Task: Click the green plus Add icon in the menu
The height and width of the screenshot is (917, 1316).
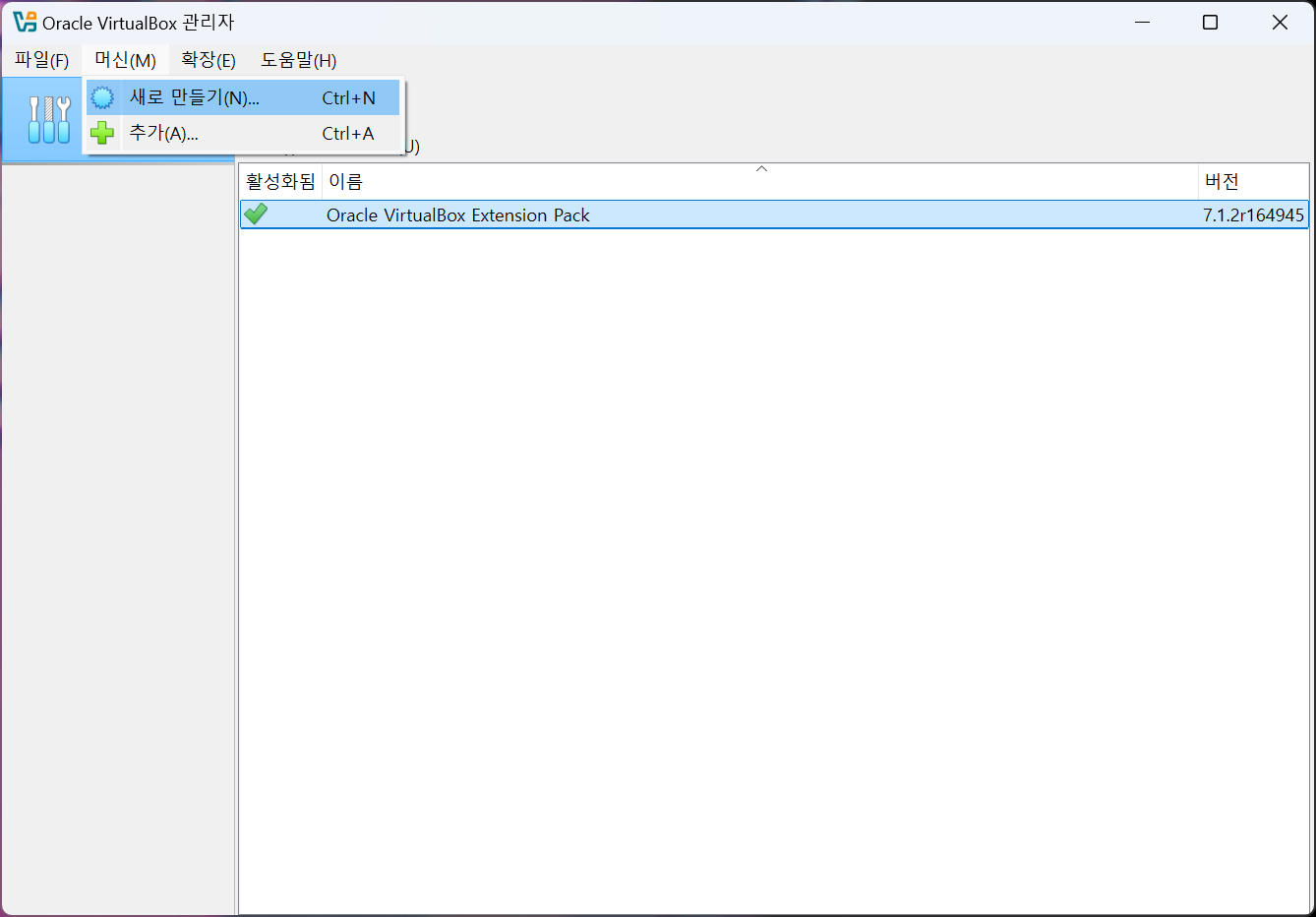Action: click(102, 133)
